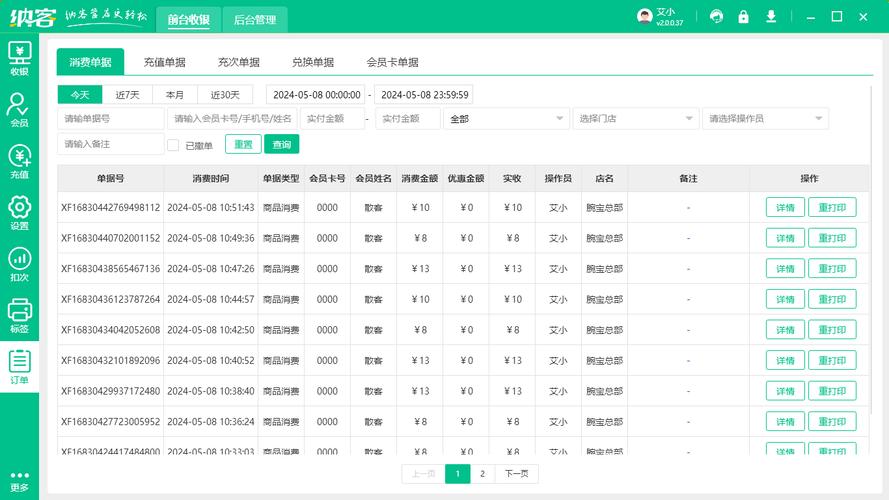Click 重打印 for order XF16830438565467136
Screen dimensions: 889x500
click(x=832, y=269)
